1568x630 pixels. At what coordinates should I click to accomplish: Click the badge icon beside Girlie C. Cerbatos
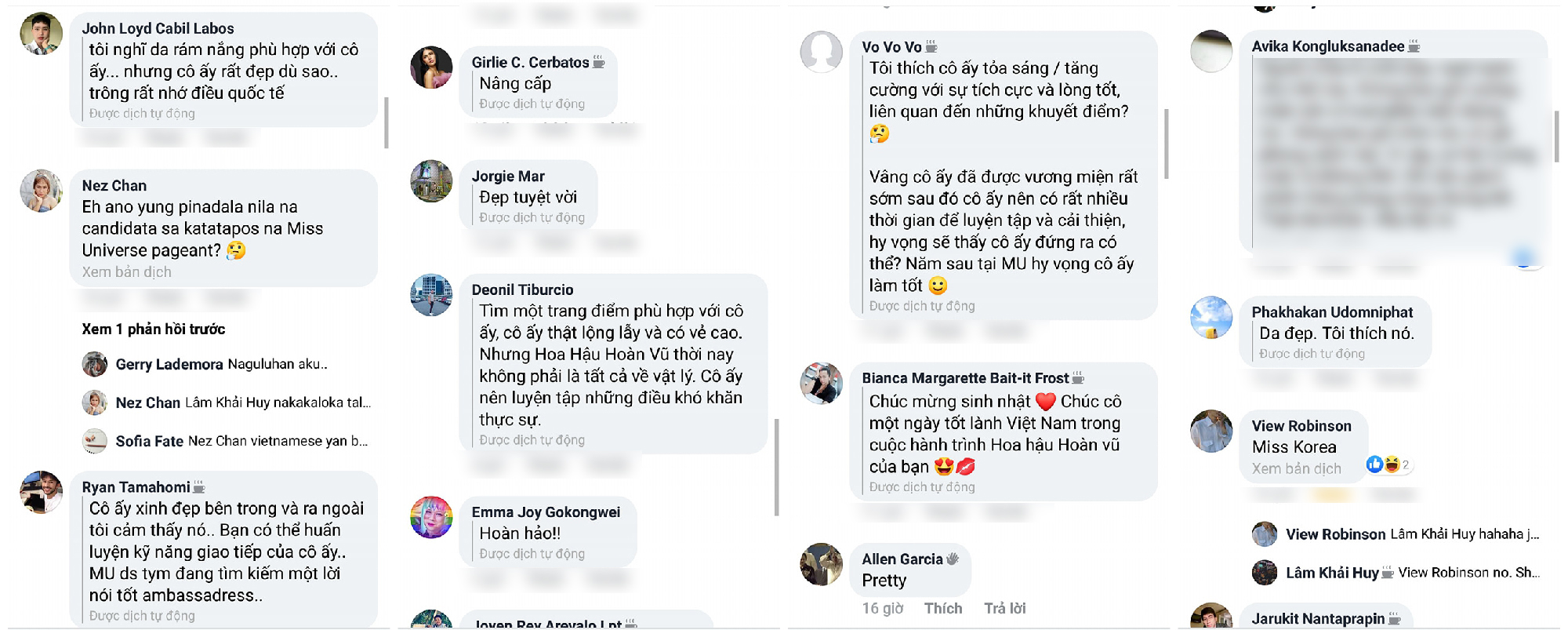coord(599,62)
